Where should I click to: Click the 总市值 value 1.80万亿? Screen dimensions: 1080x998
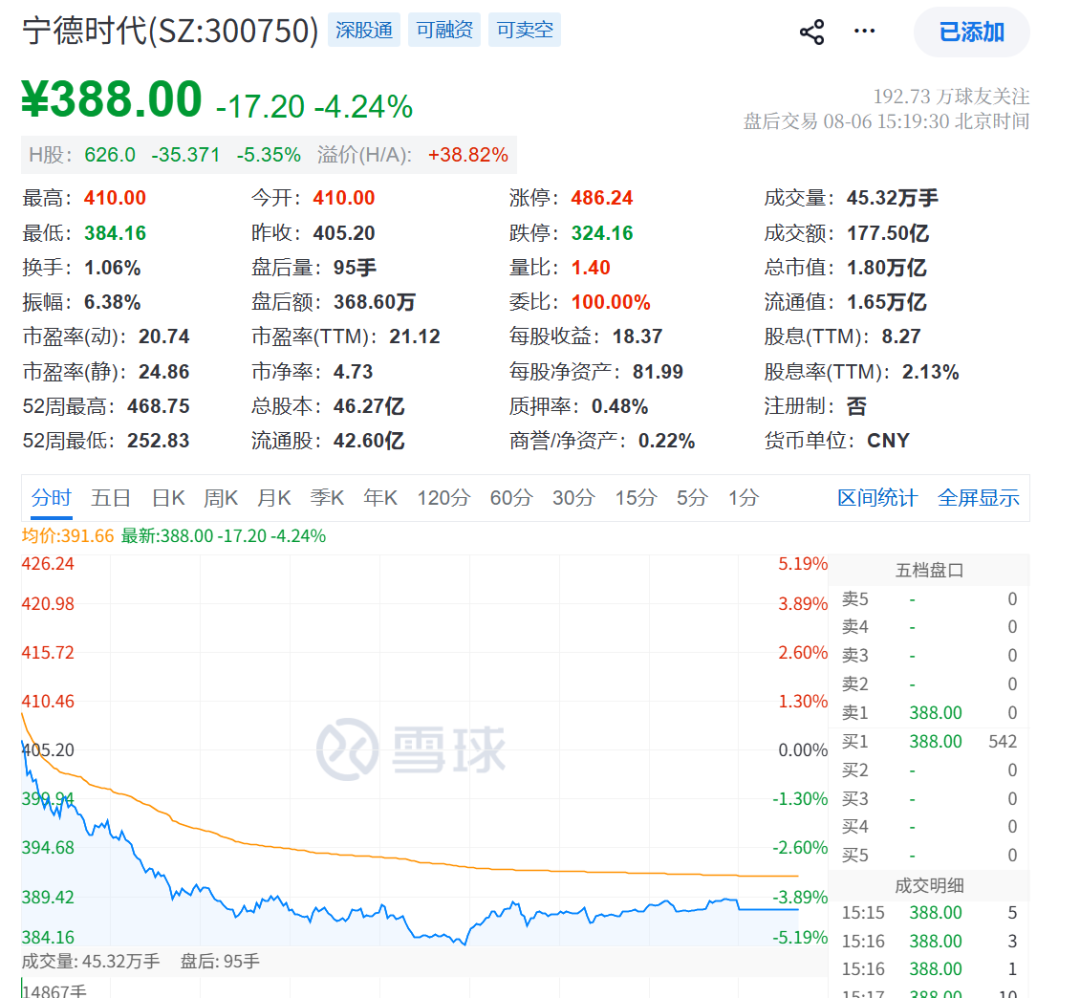[886, 267]
